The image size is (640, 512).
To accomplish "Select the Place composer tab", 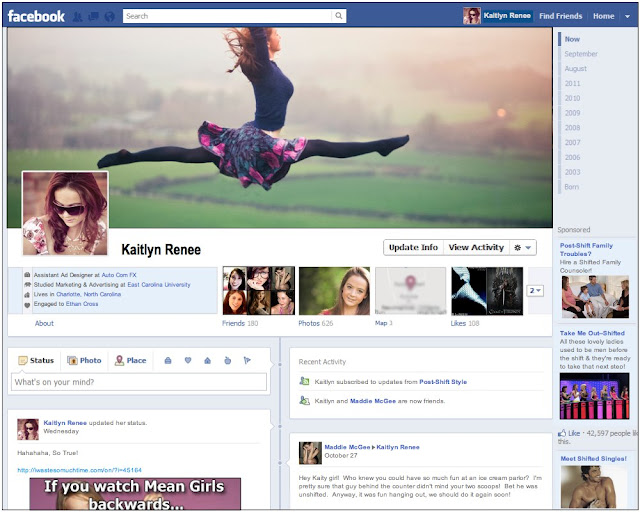I will 131,361.
